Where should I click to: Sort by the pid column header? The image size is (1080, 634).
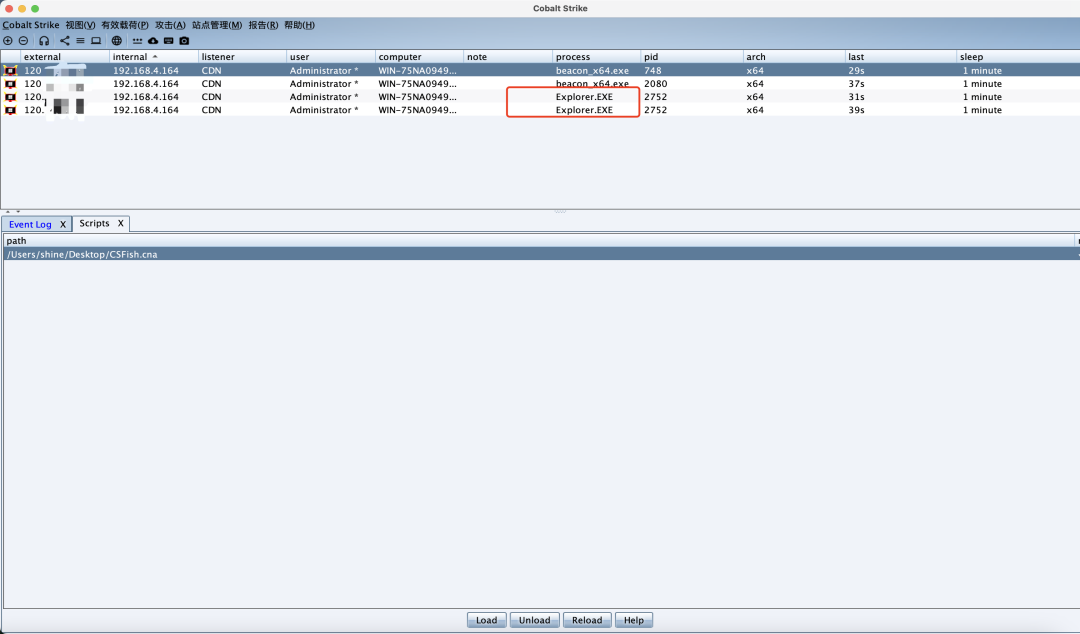point(692,57)
